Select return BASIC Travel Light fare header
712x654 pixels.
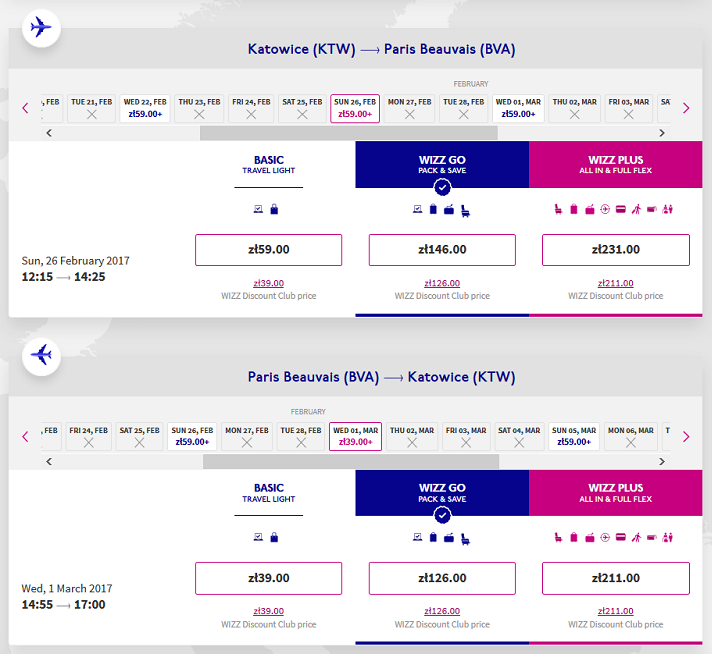(268, 493)
